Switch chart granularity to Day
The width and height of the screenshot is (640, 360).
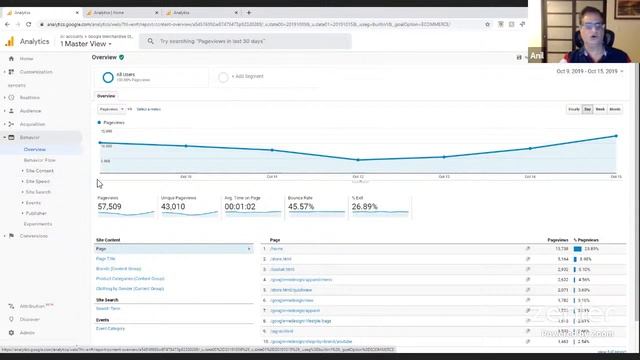pos(587,109)
